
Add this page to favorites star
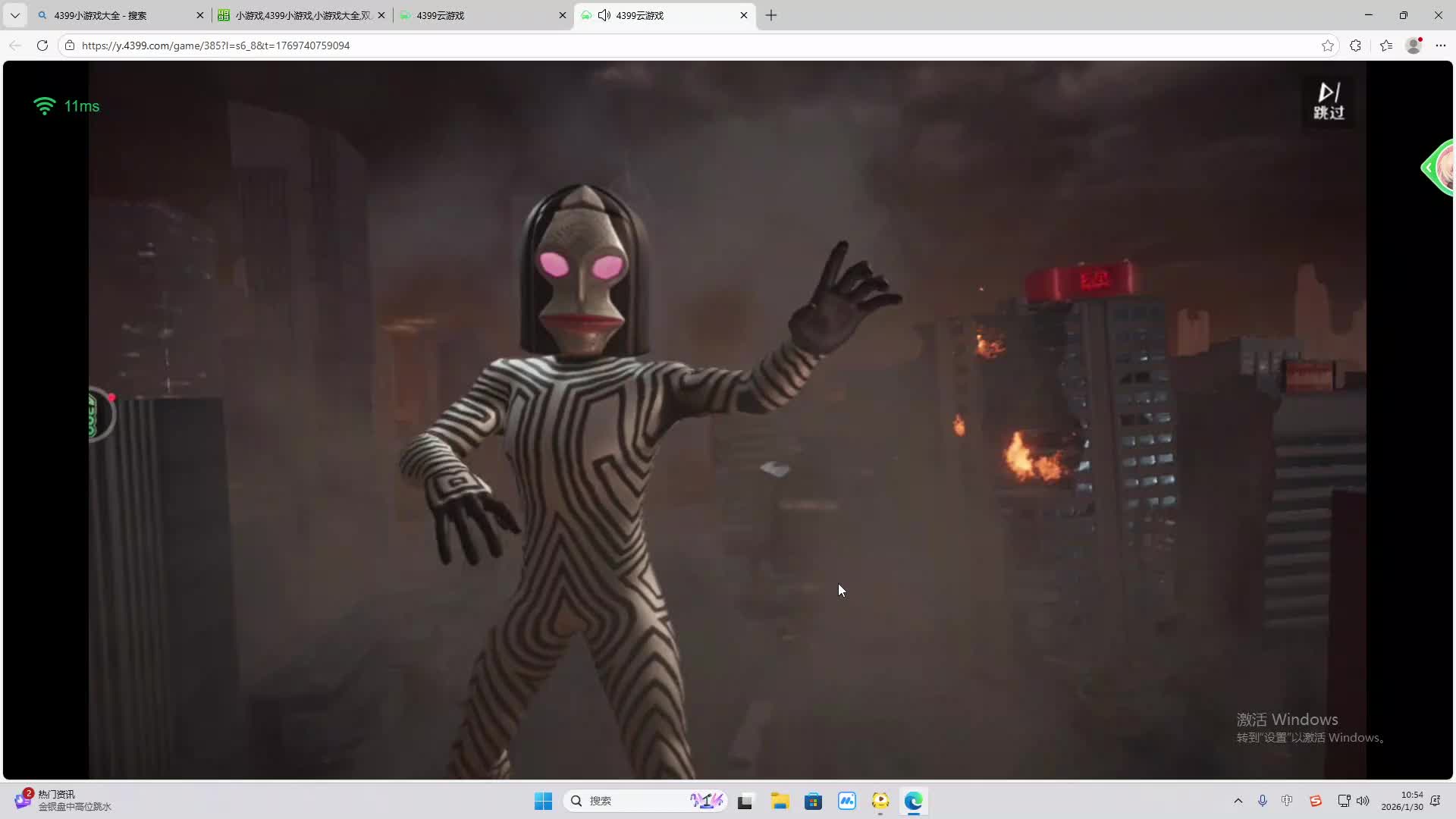1327,45
